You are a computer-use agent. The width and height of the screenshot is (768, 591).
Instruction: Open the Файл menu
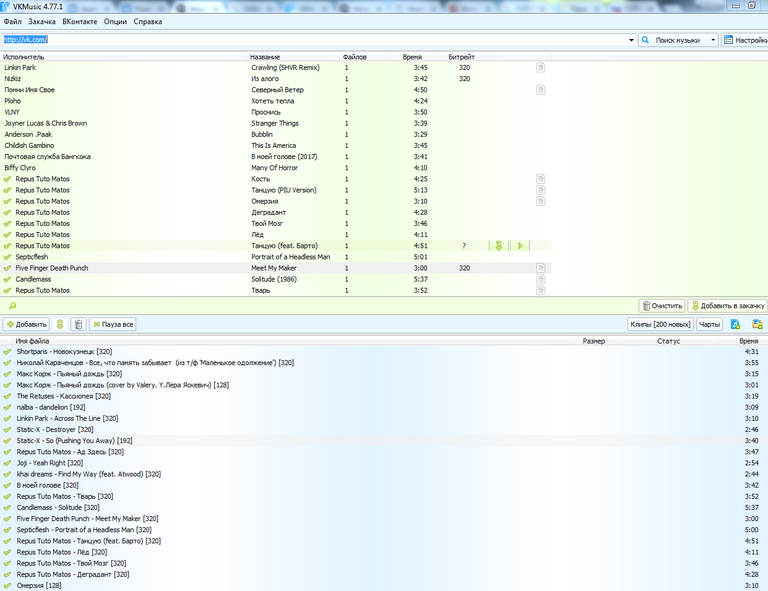coord(13,22)
